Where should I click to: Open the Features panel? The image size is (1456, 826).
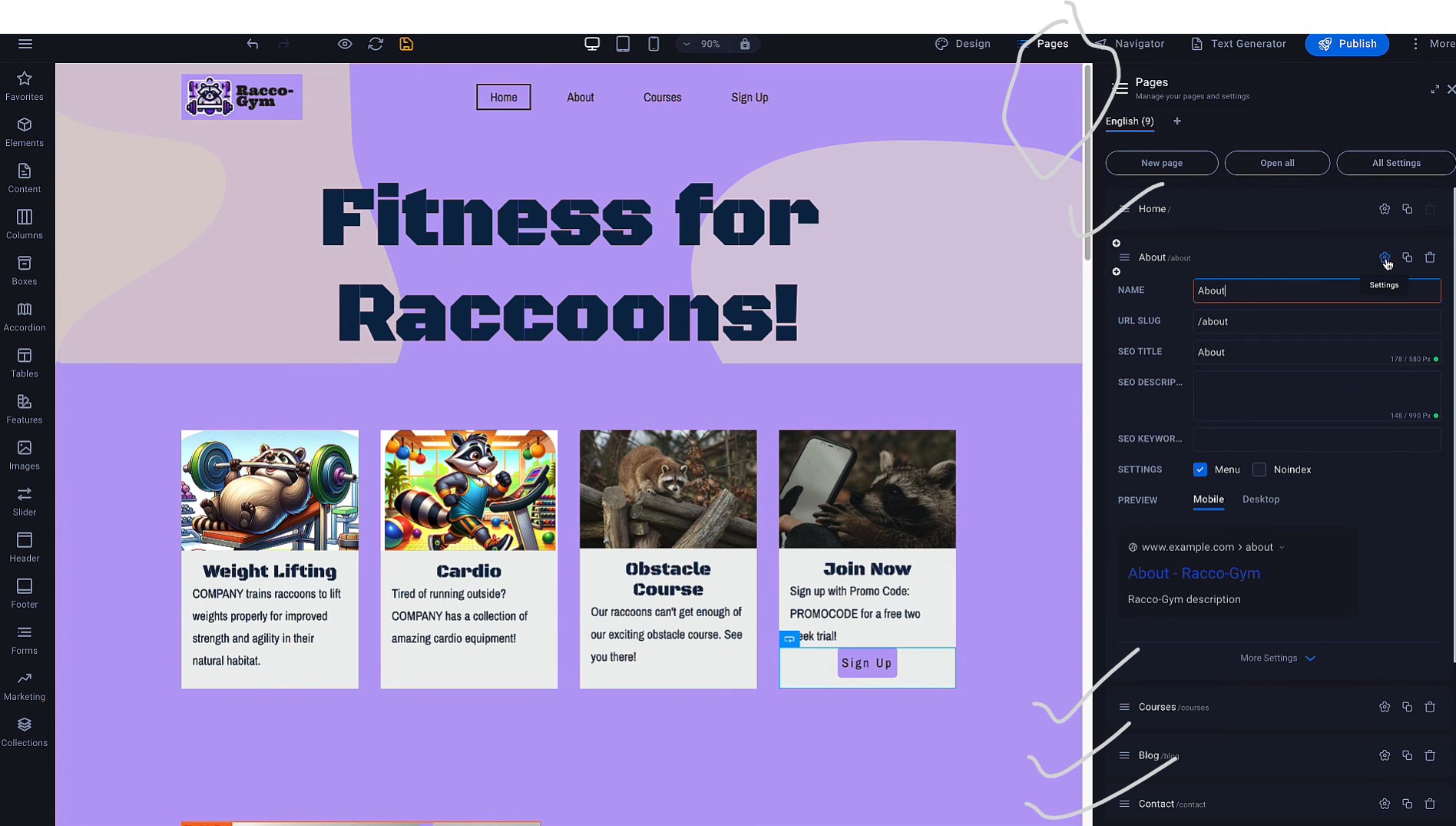pyautogui.click(x=25, y=409)
